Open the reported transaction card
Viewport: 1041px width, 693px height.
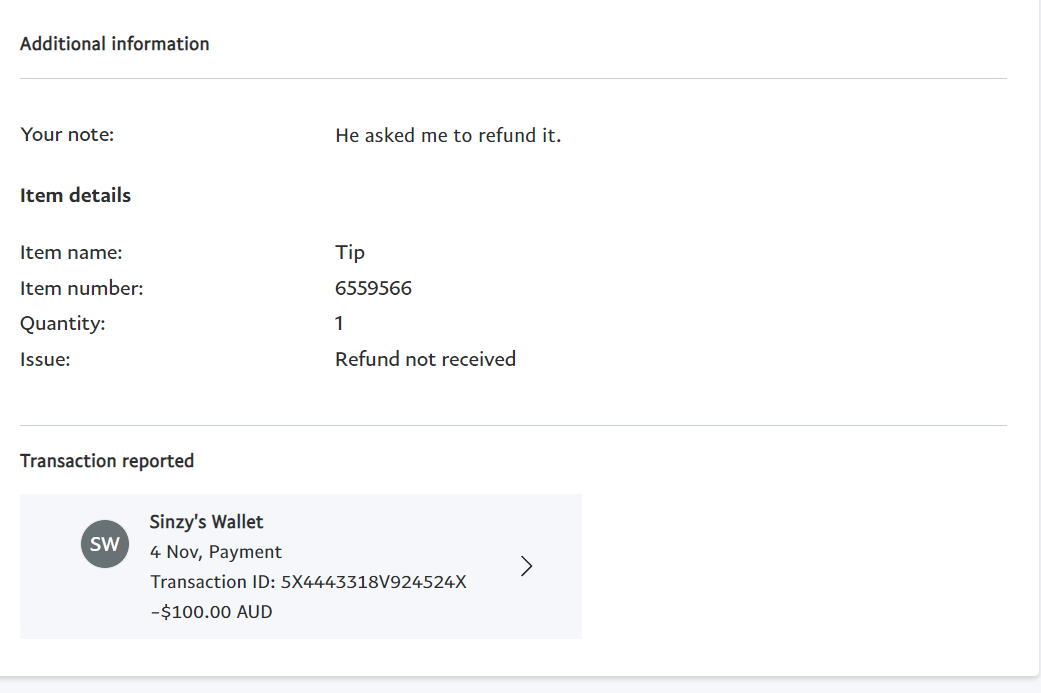coord(301,566)
